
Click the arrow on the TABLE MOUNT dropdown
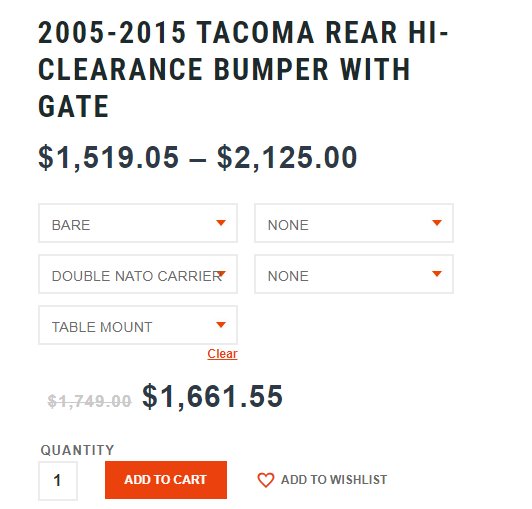[x=221, y=325]
